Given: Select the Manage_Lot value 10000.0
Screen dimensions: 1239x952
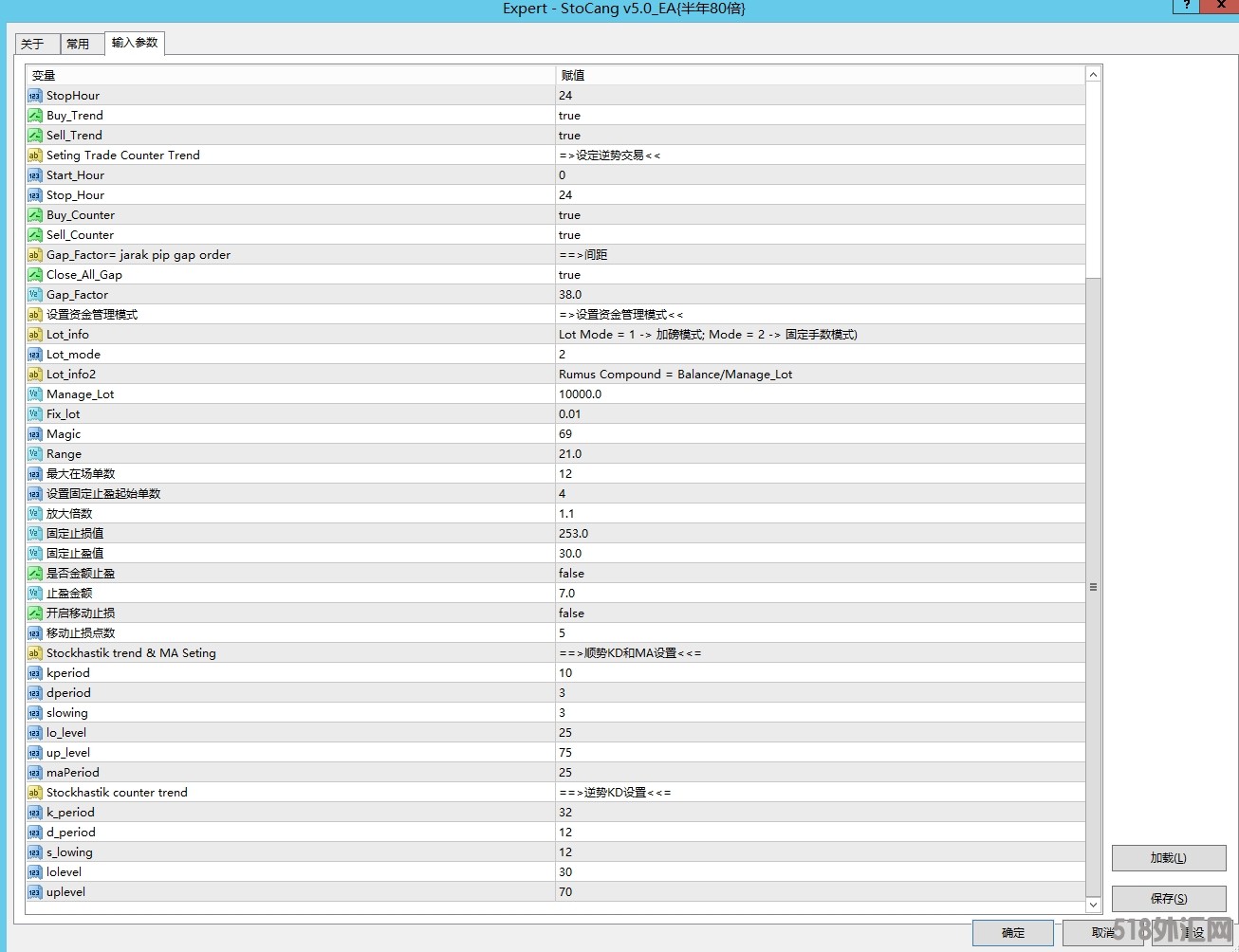Looking at the screenshot, I should tap(821, 394).
